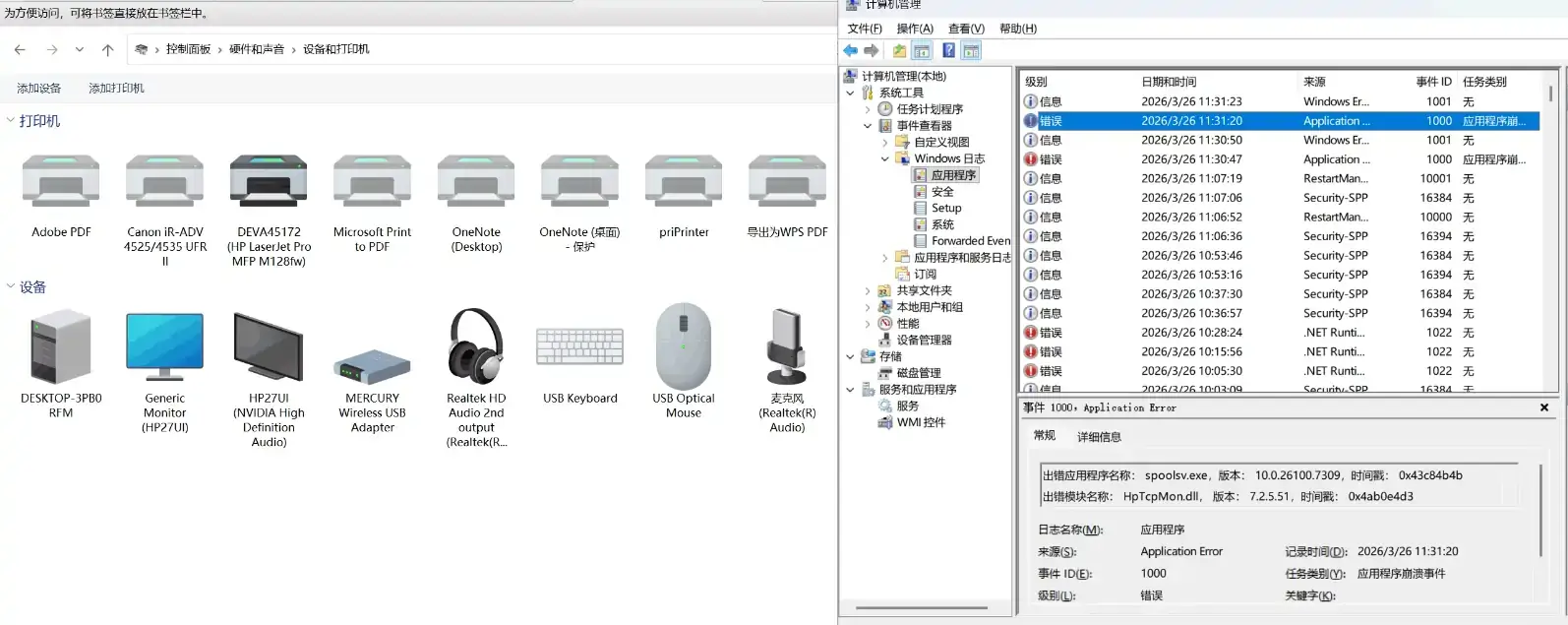Click the 添加设备 button
1568x625 pixels.
39,89
